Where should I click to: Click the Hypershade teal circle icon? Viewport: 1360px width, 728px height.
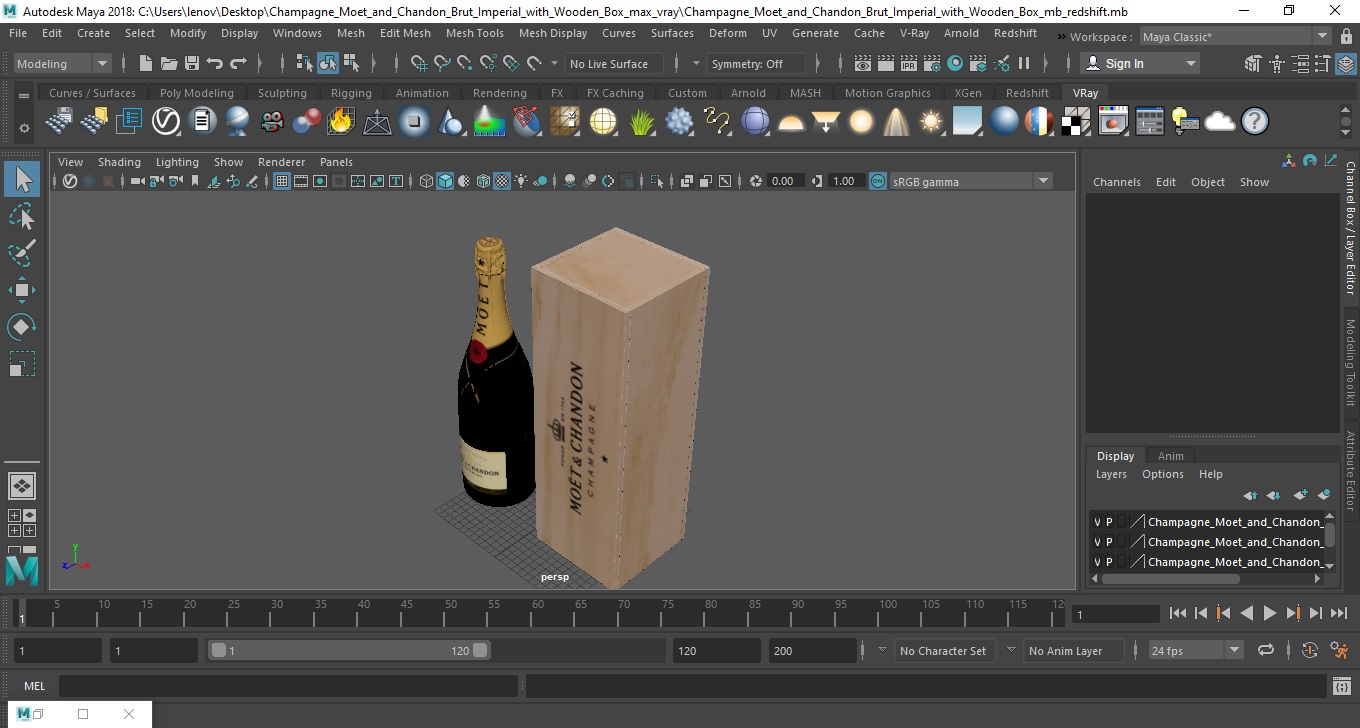tap(955, 63)
